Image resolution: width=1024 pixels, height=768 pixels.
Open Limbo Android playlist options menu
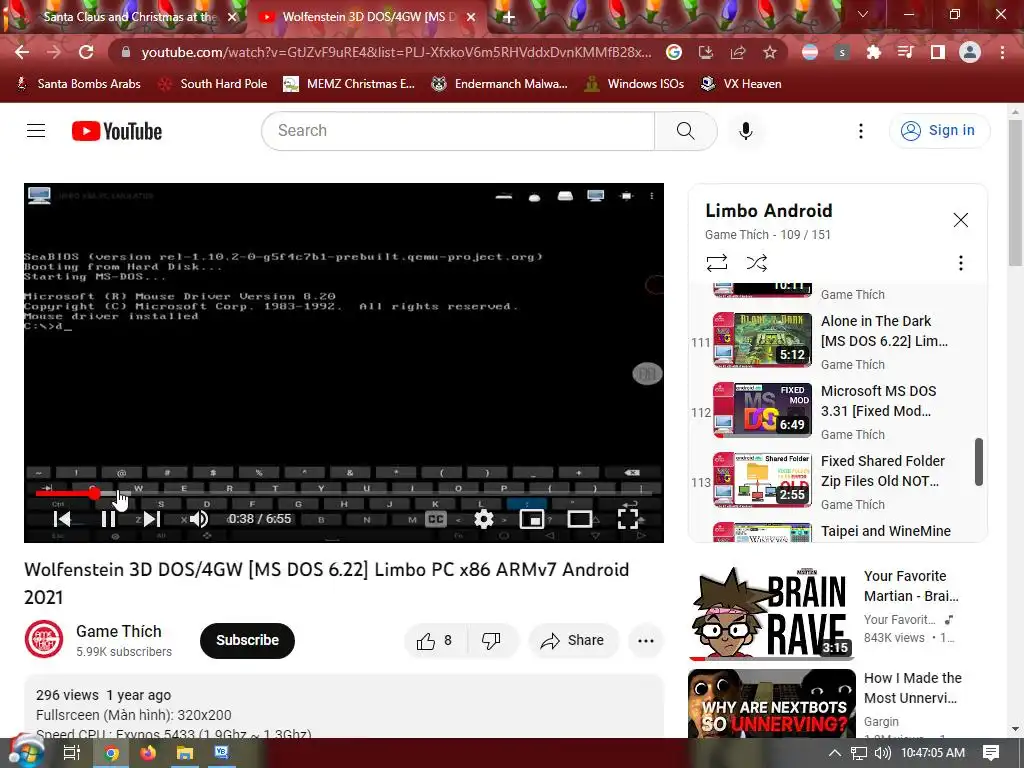point(960,263)
